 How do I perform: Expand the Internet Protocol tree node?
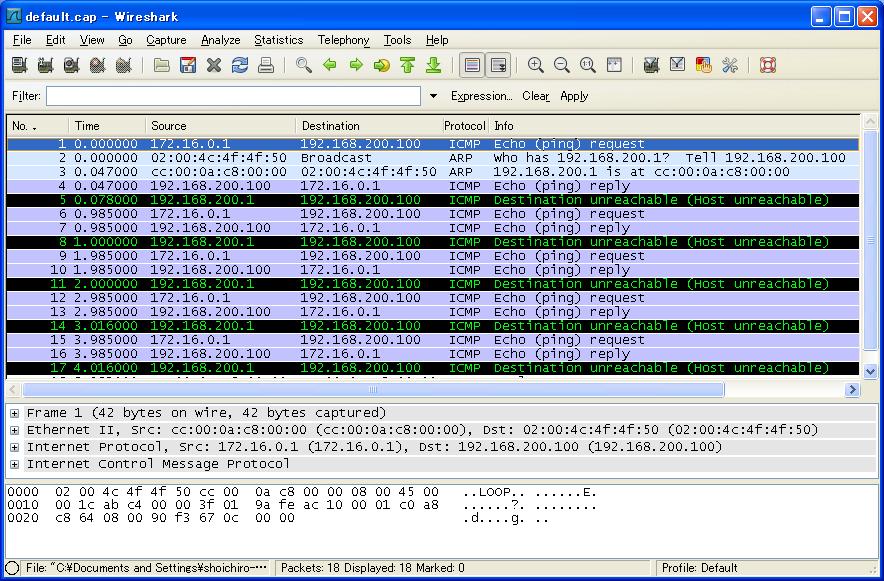click(15, 447)
